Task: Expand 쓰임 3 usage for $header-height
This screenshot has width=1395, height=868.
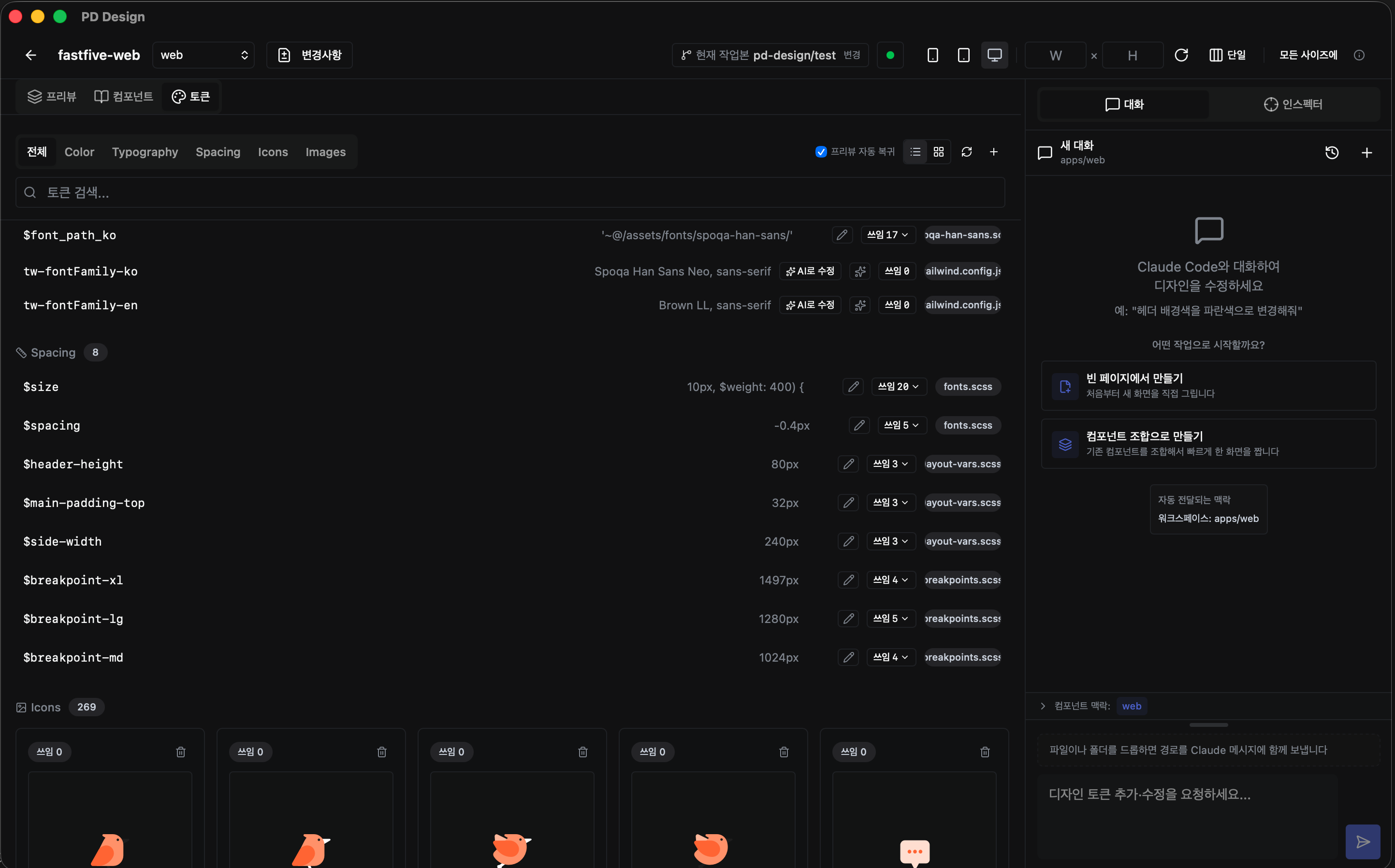Action: coord(891,464)
